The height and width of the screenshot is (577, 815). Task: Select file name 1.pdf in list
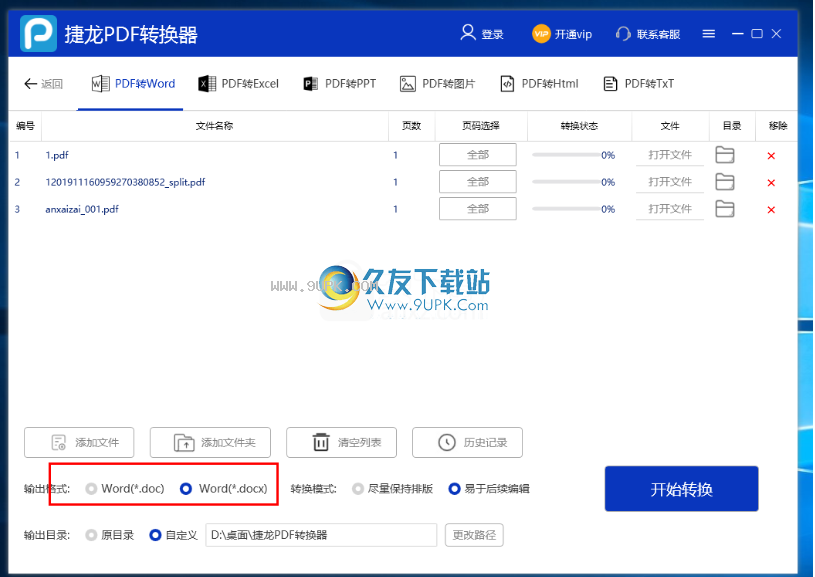[57, 155]
